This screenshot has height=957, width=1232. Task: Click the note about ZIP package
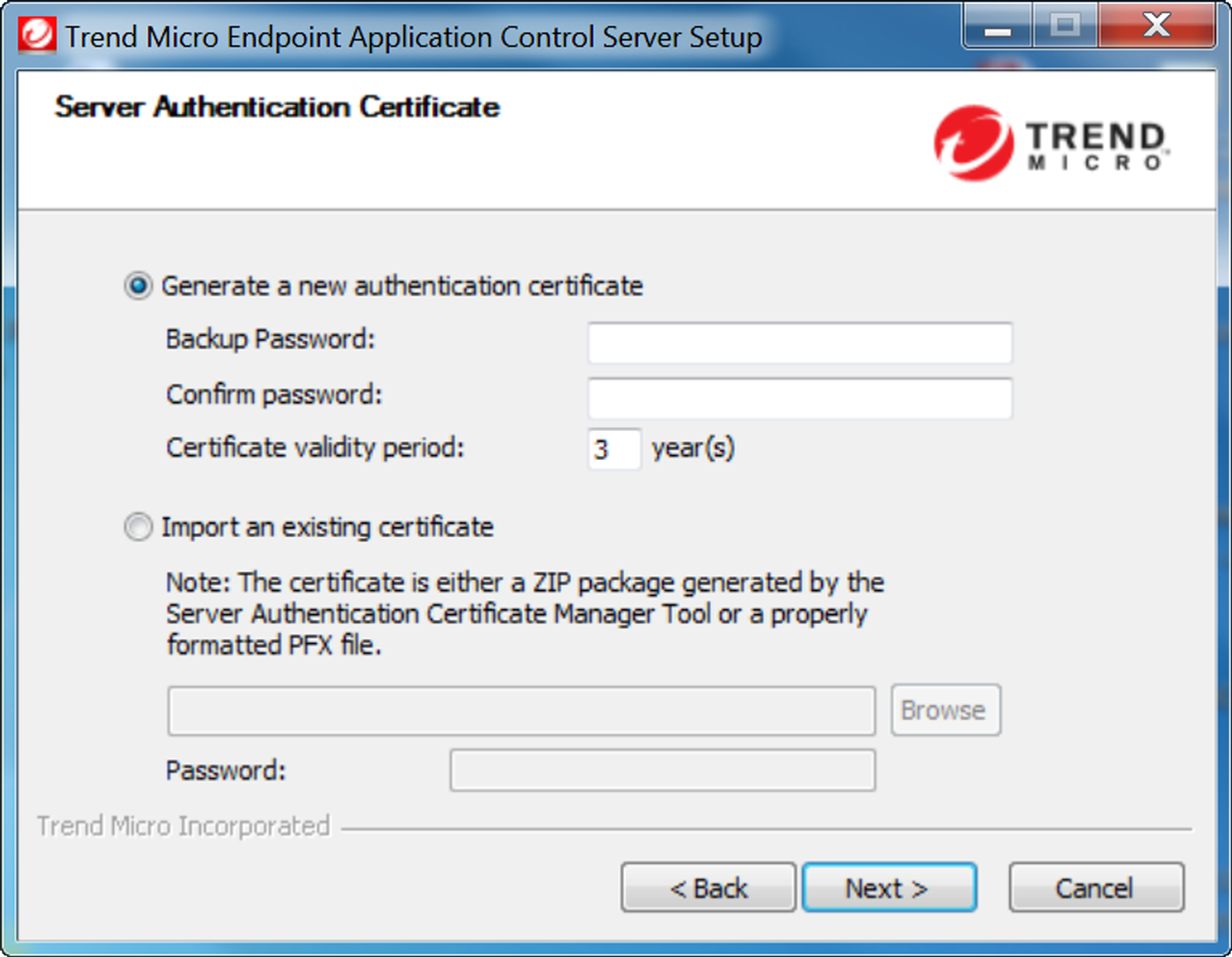(x=524, y=613)
